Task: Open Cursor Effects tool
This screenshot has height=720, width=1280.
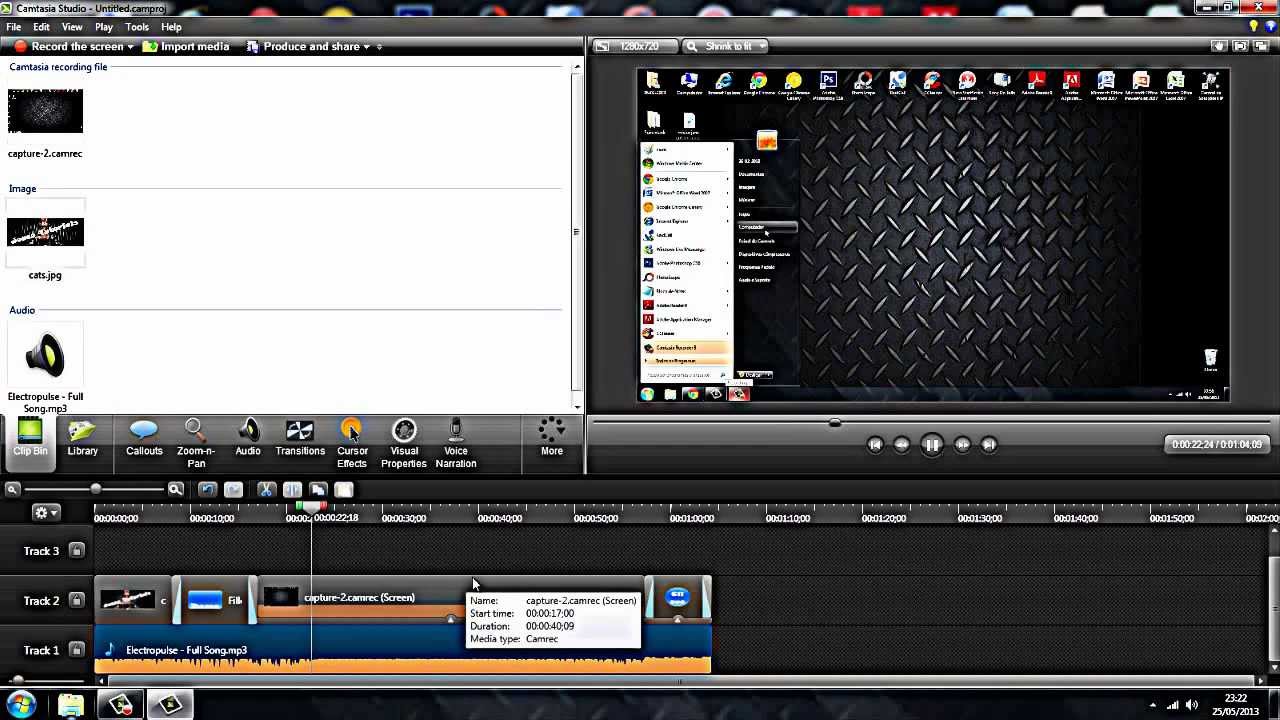Action: pyautogui.click(x=352, y=444)
